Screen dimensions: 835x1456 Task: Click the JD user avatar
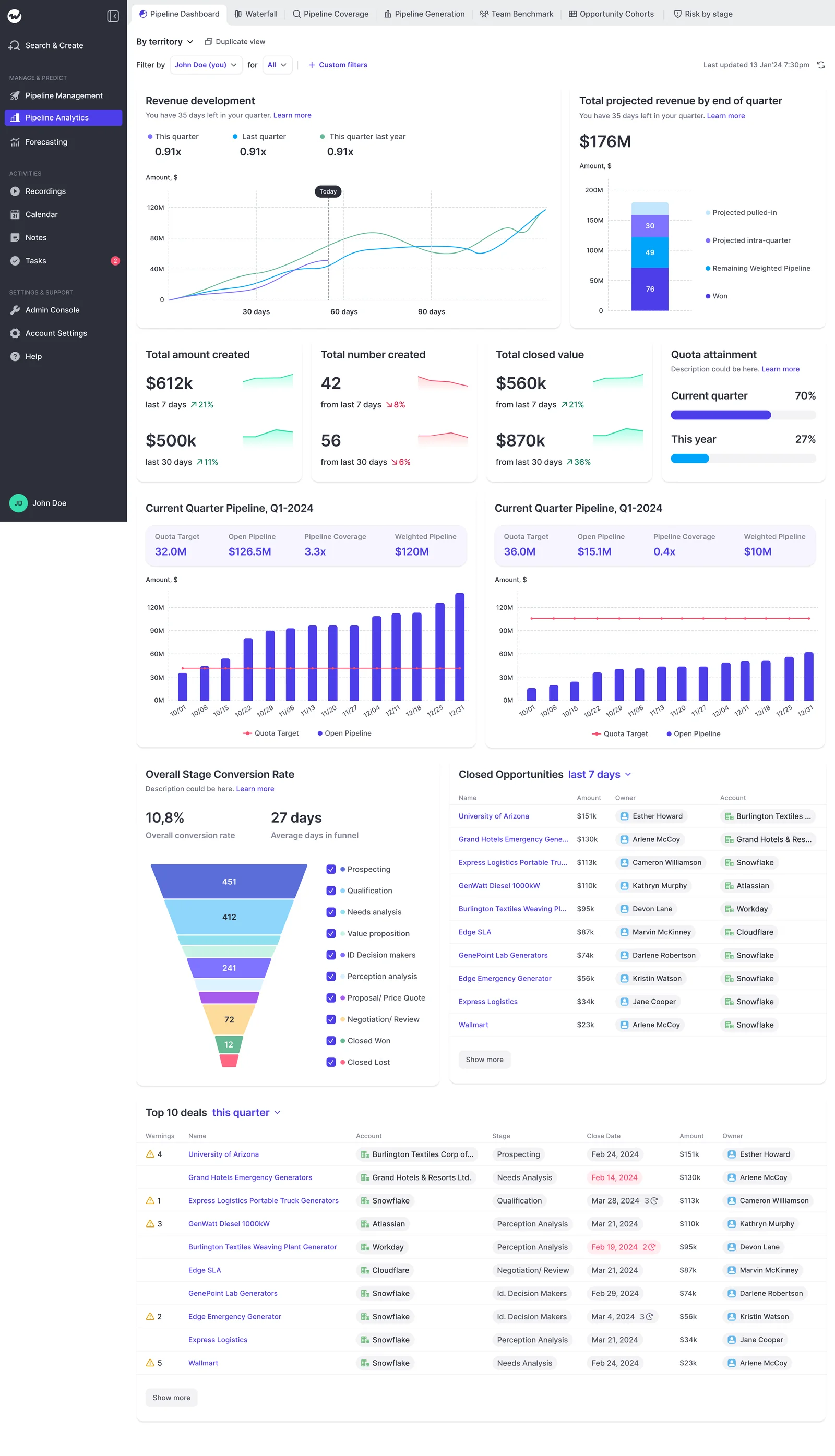click(18, 503)
